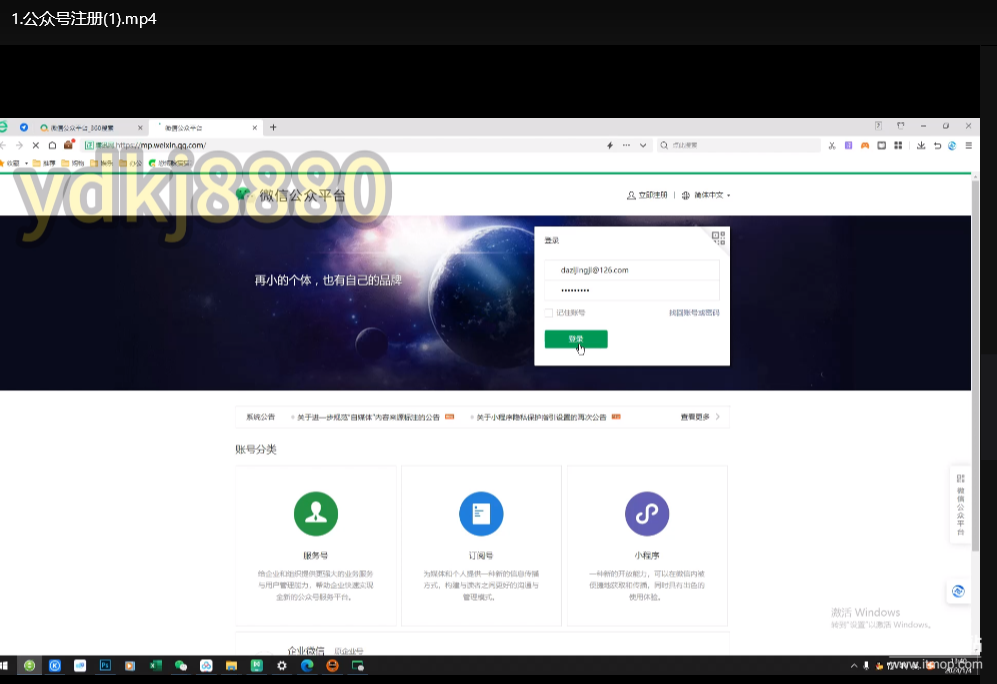Open the purple 小程序 mini program icon
Image resolution: width=997 pixels, height=684 pixels.
tap(646, 513)
